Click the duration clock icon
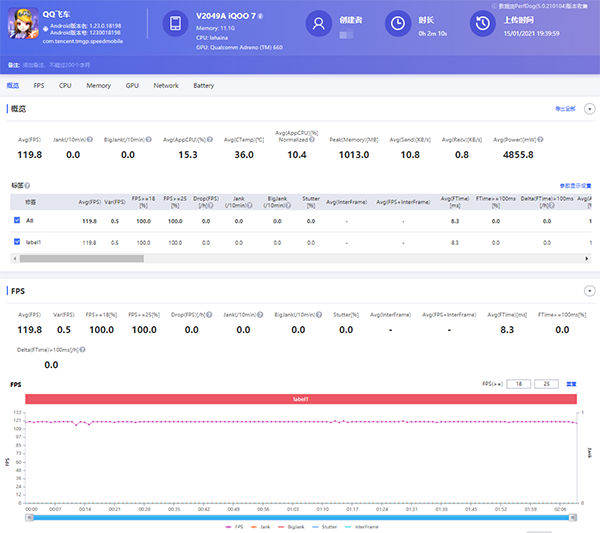 click(x=397, y=24)
